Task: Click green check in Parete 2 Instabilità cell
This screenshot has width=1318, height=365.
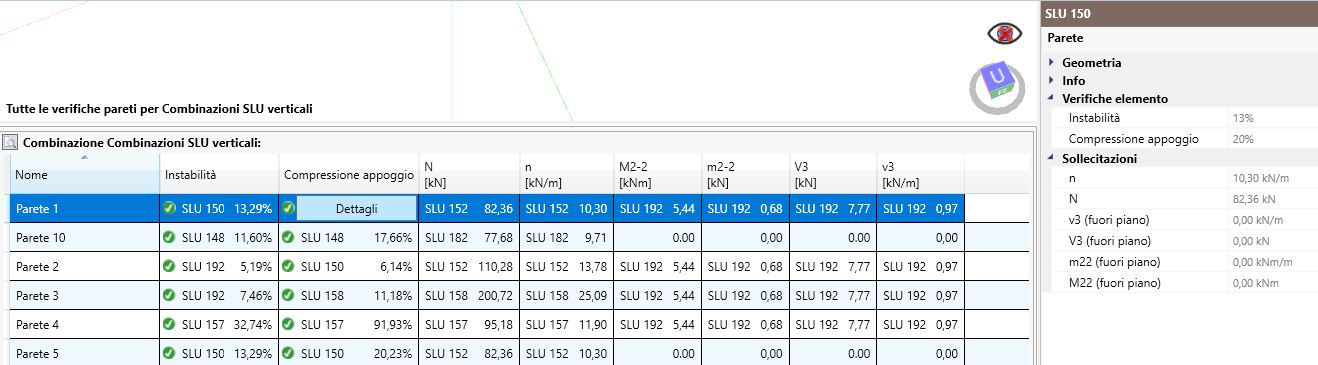Action: click(x=169, y=266)
